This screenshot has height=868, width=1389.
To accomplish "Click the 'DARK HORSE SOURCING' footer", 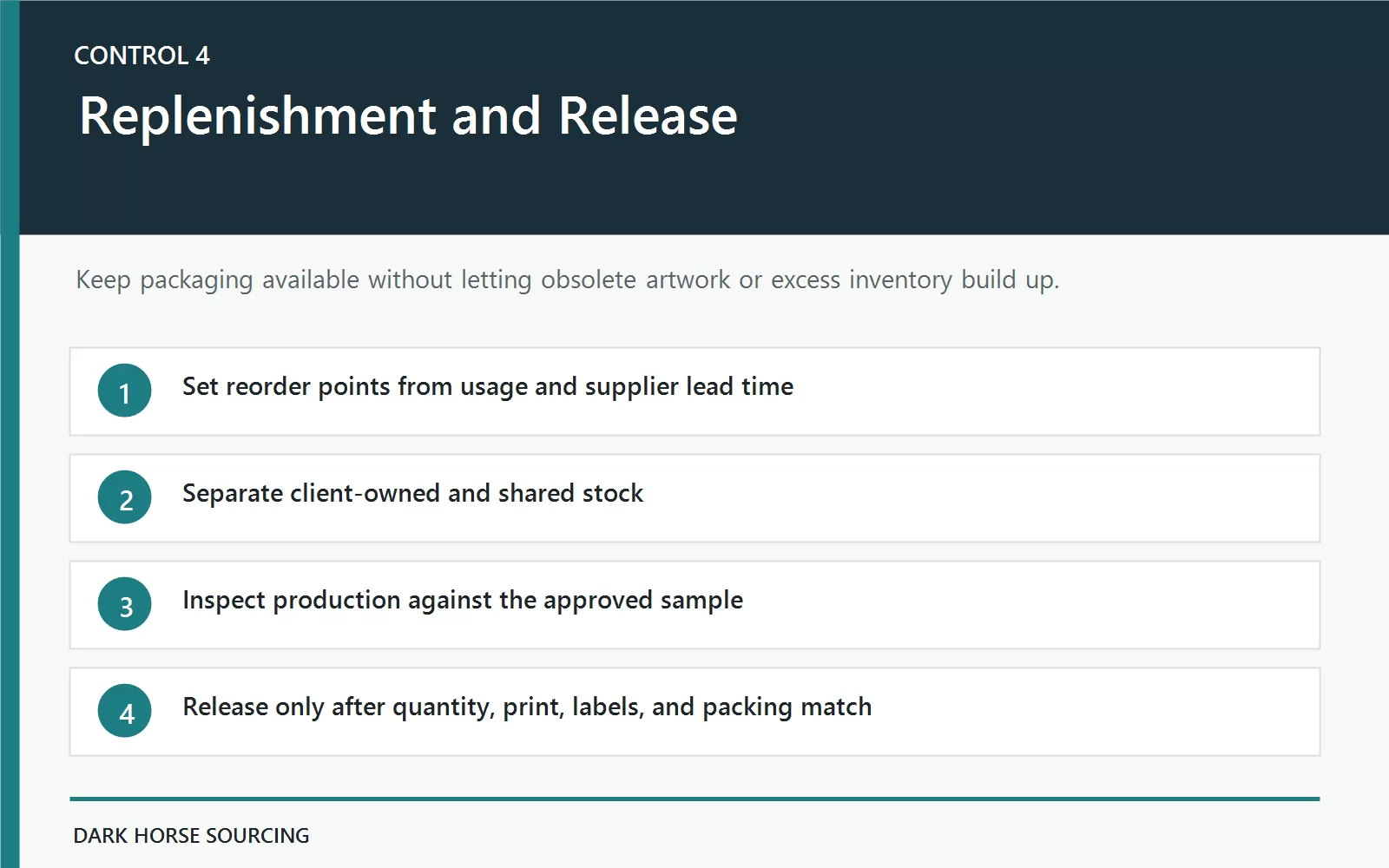I will point(191,836).
